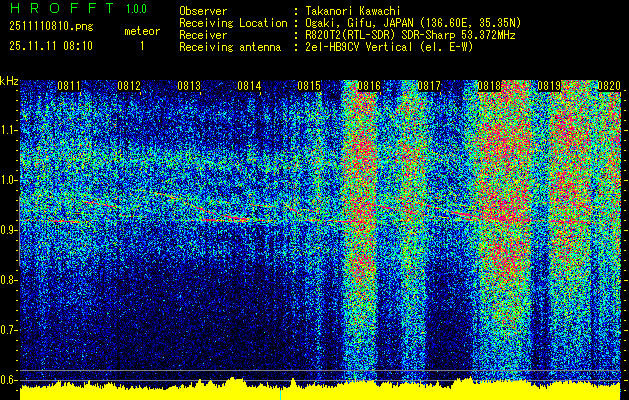This screenshot has height=400, width=629.
Task: Click the meteor label
Action: (142, 31)
